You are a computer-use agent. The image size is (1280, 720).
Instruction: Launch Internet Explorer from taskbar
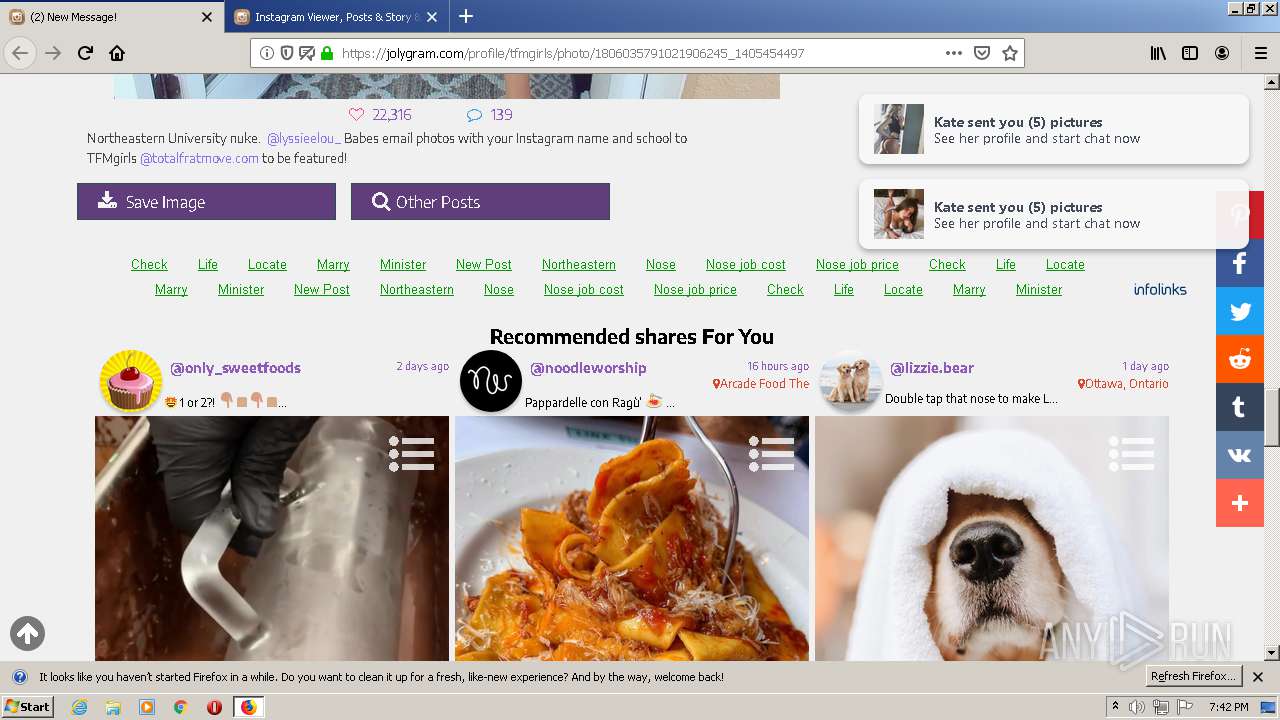80,707
